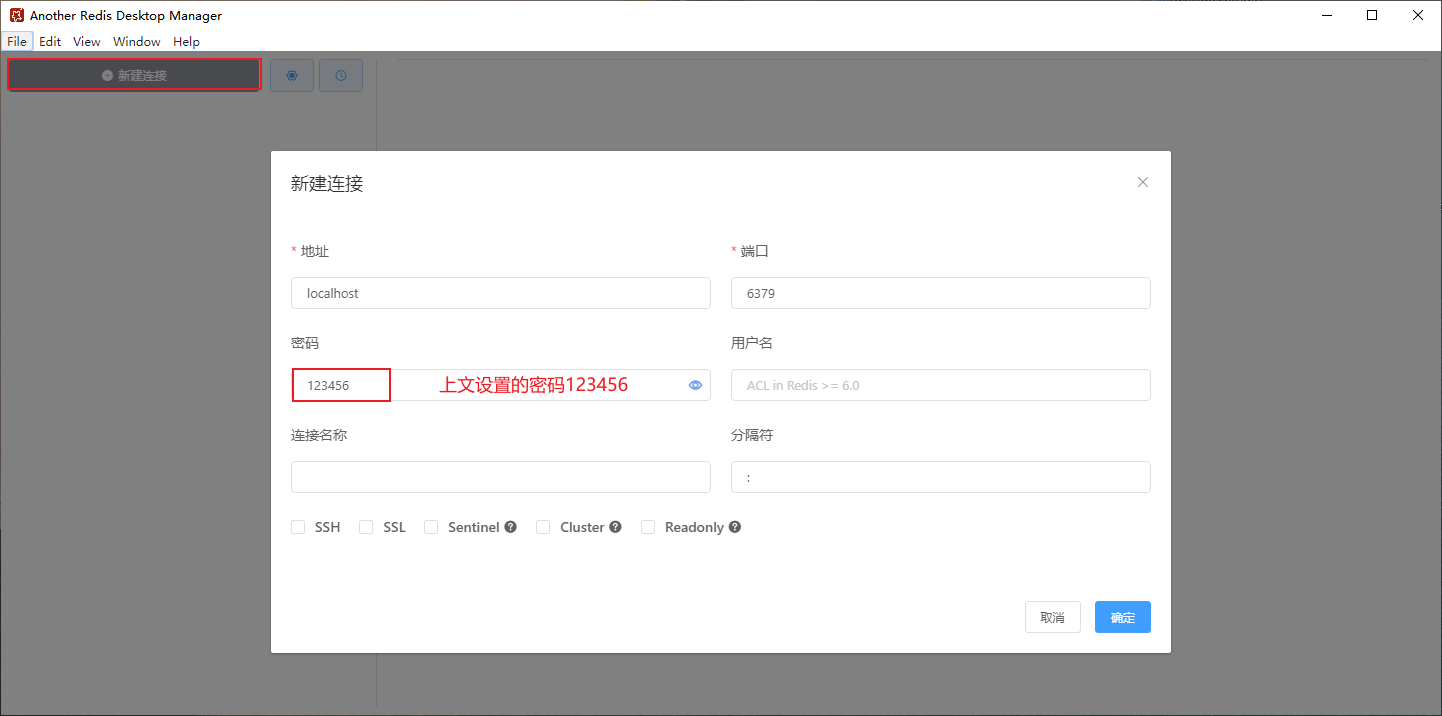Screen dimensions: 1442x716
Task: Check the Sentinel option
Action: click(431, 527)
